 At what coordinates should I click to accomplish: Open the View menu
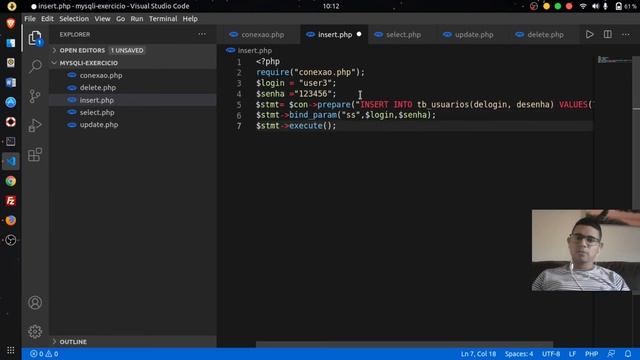click(102, 19)
